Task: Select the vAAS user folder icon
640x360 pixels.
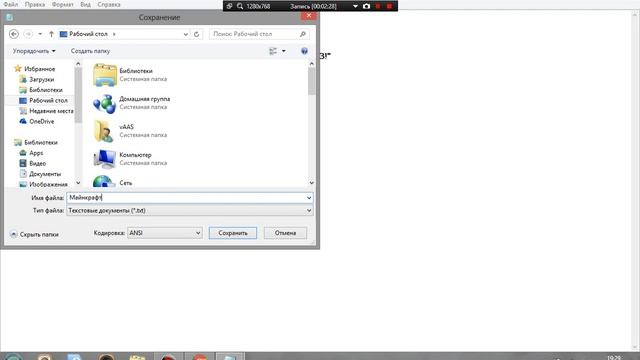Action: [103, 131]
